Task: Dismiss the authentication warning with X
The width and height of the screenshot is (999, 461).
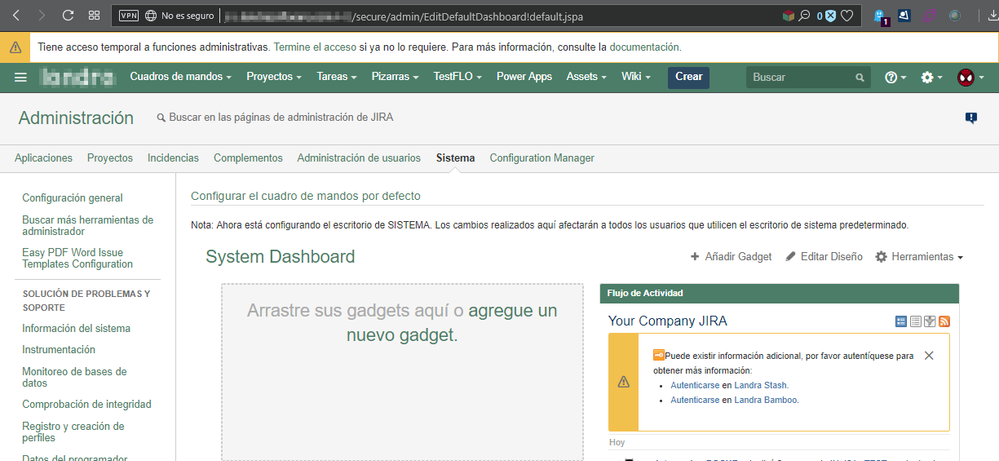Action: coord(929,356)
